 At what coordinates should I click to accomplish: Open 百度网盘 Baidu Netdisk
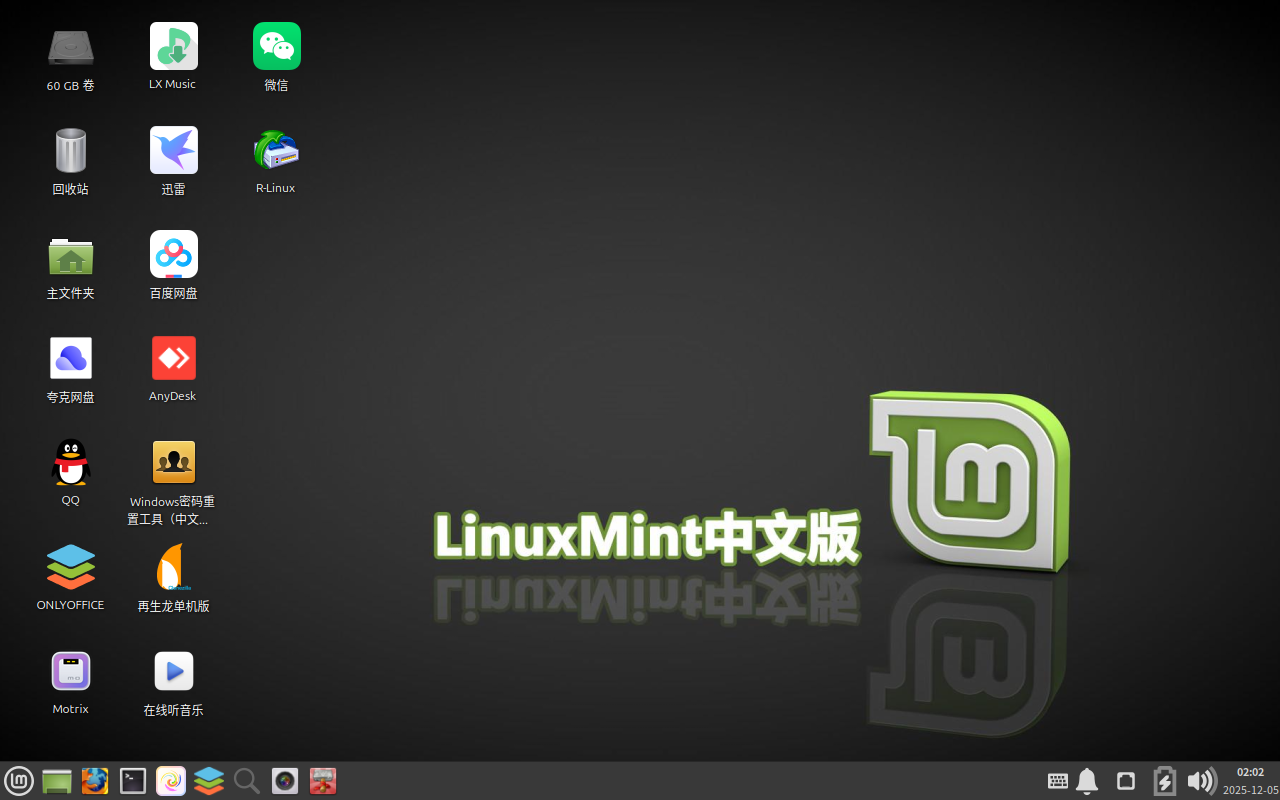(173, 254)
